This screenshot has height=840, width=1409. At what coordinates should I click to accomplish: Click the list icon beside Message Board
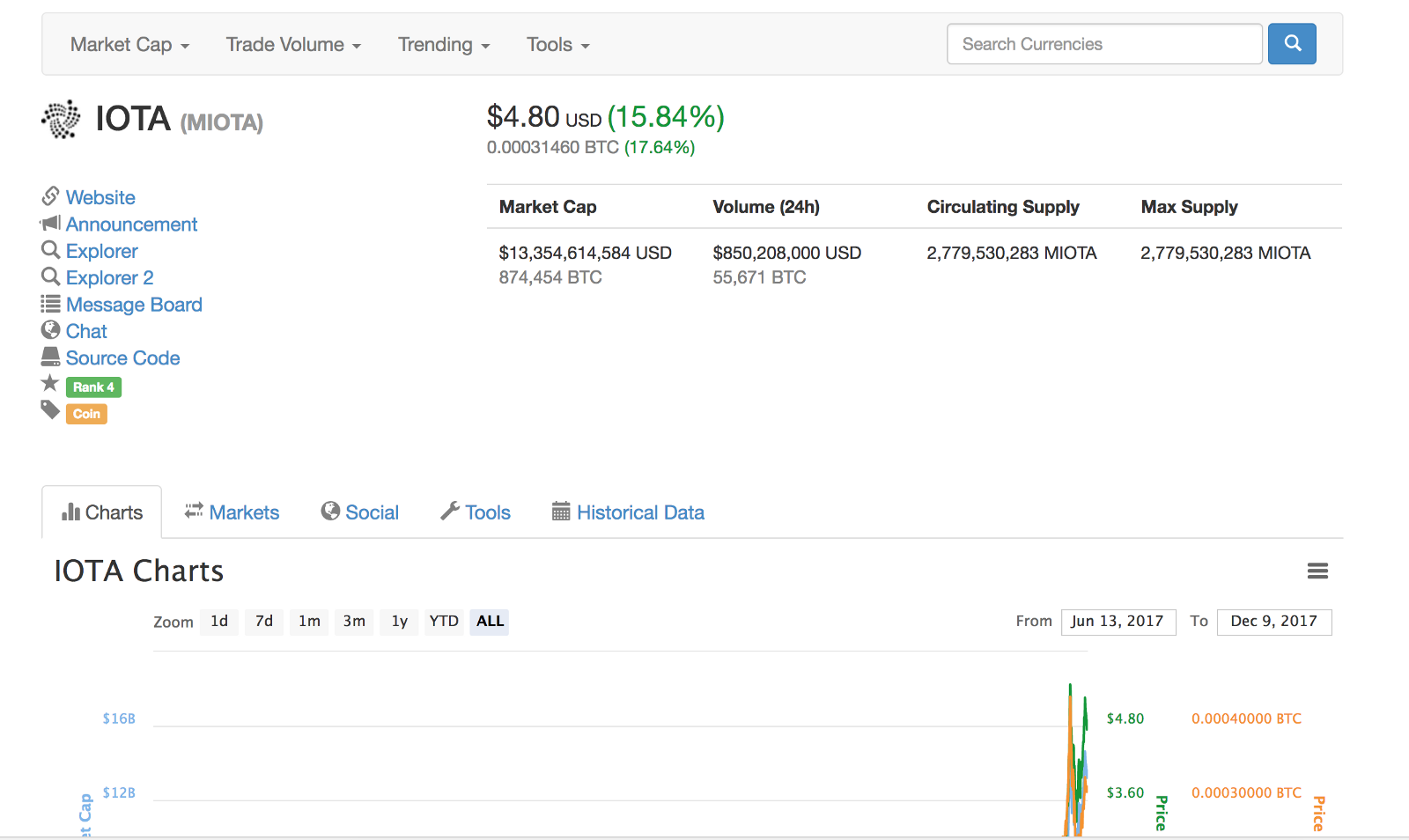(x=51, y=304)
